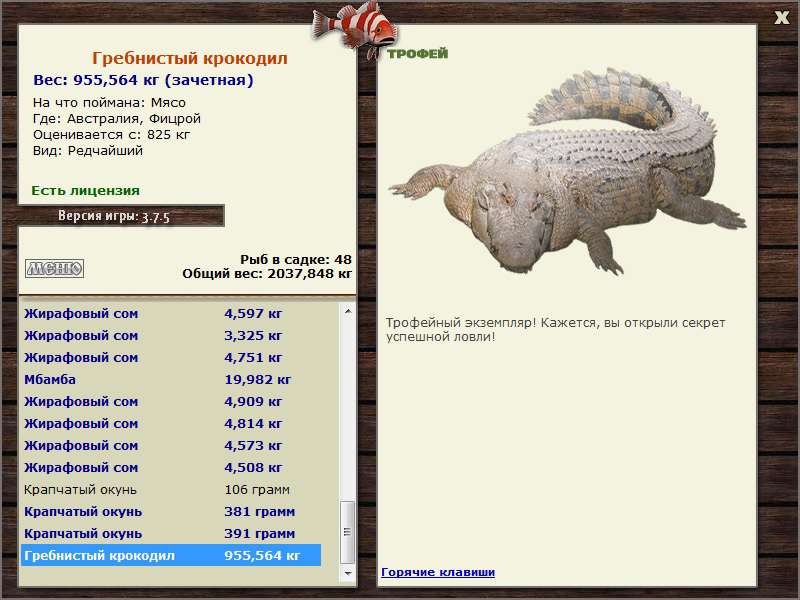
Task: Select Жирафовый сом 4,814 кг entry
Action: tap(171, 423)
